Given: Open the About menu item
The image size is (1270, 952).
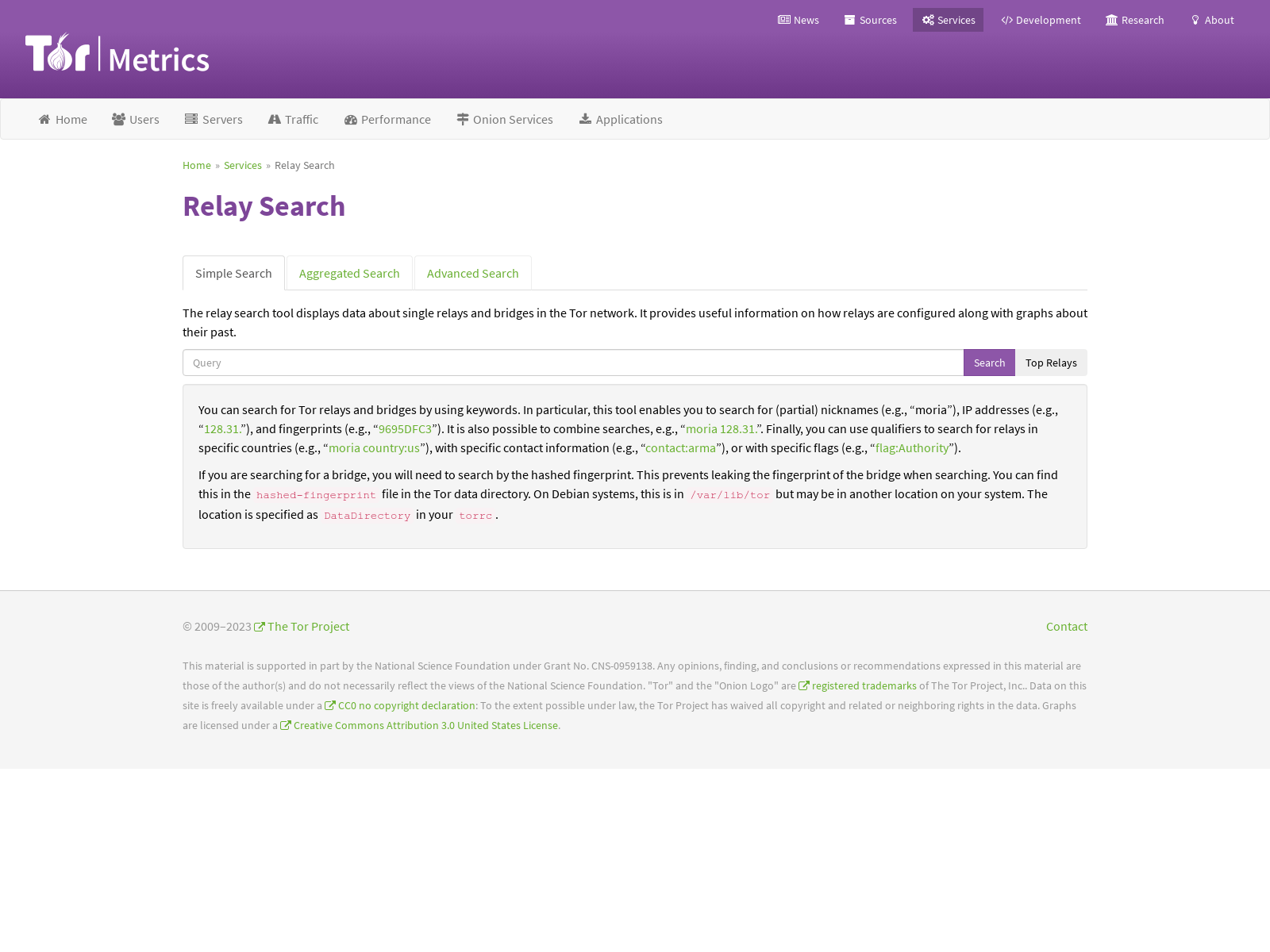Looking at the screenshot, I should pyautogui.click(x=1213, y=20).
